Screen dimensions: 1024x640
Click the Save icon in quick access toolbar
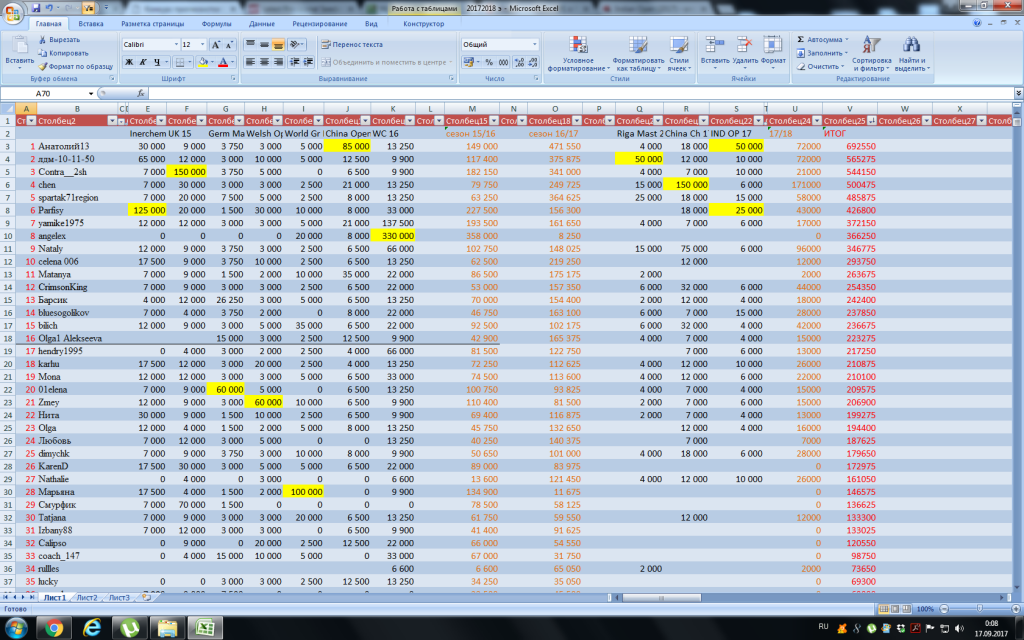pos(37,8)
